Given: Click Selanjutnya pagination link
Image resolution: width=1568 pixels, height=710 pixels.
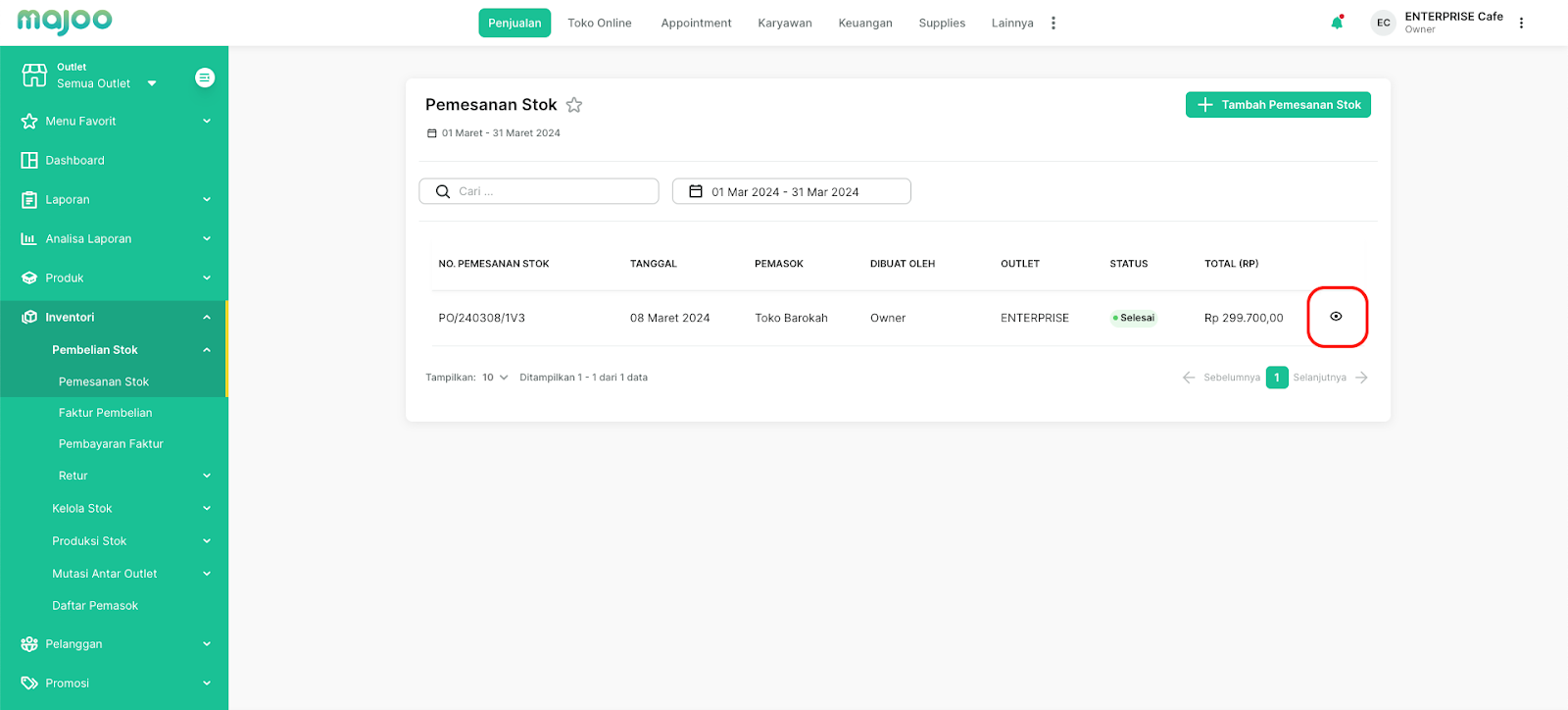Looking at the screenshot, I should pyautogui.click(x=1319, y=378).
